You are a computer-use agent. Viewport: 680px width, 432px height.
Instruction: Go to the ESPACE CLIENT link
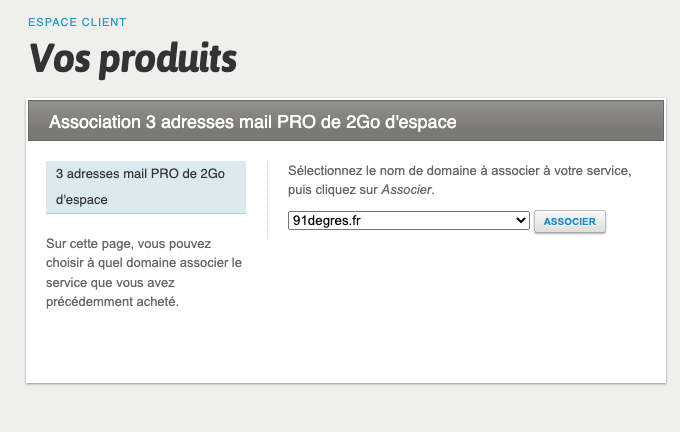pyautogui.click(x=77, y=22)
